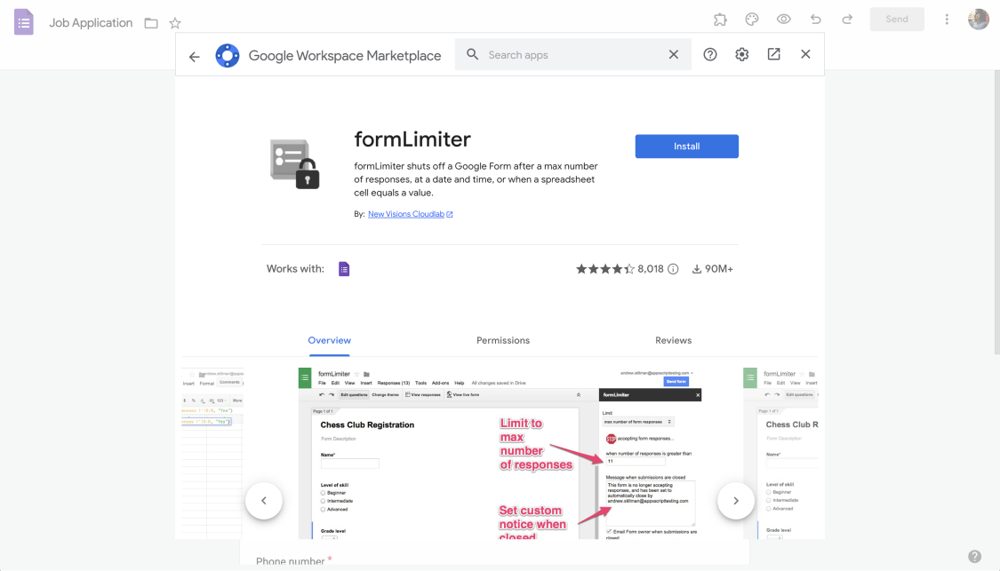Open the add-ons puzzle icon

(720, 20)
